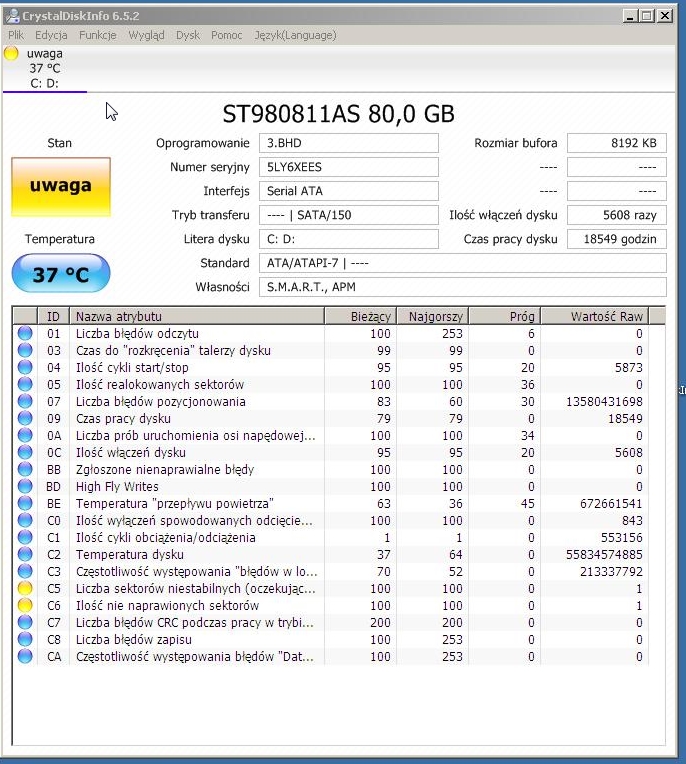Click the 'Nazwa atrybutu' column header
This screenshot has width=686, height=764.
point(197,316)
